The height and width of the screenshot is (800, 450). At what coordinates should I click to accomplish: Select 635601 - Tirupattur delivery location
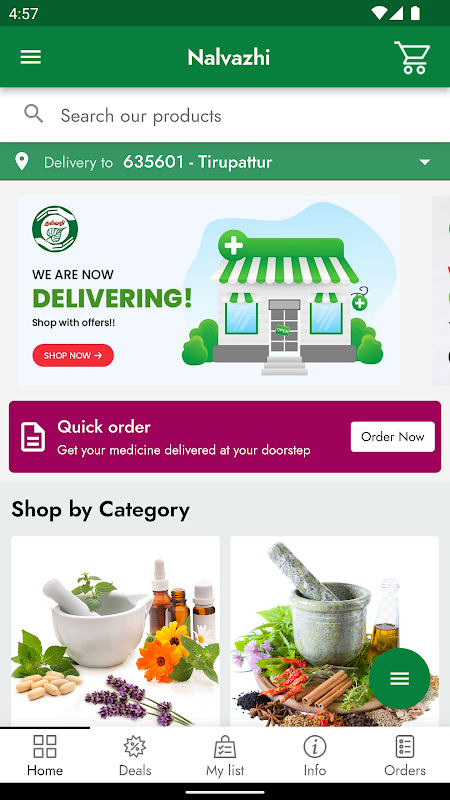[x=197, y=162]
